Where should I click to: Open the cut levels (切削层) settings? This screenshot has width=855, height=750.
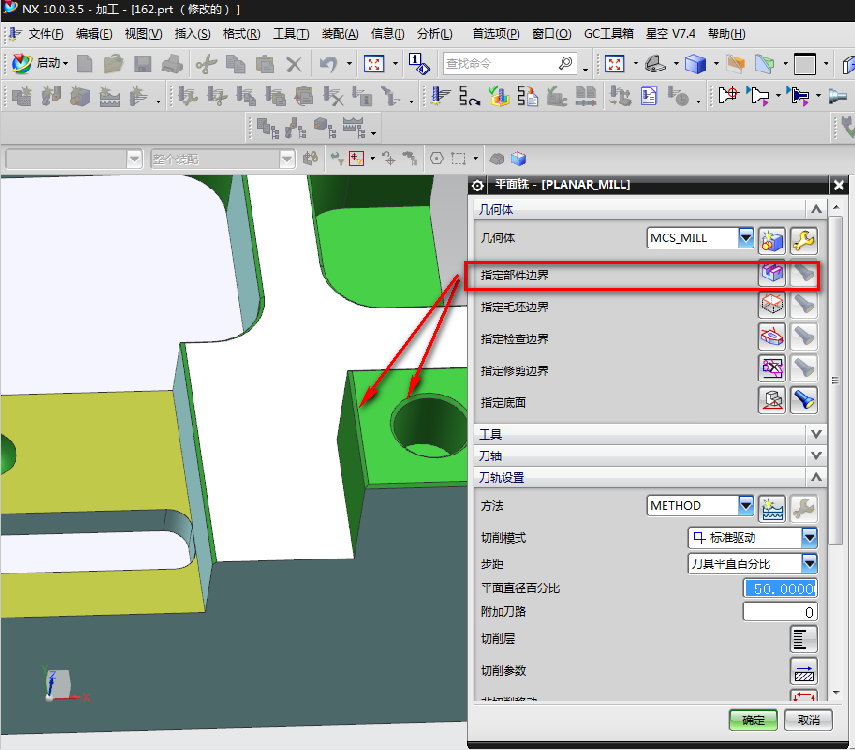pyautogui.click(x=804, y=639)
